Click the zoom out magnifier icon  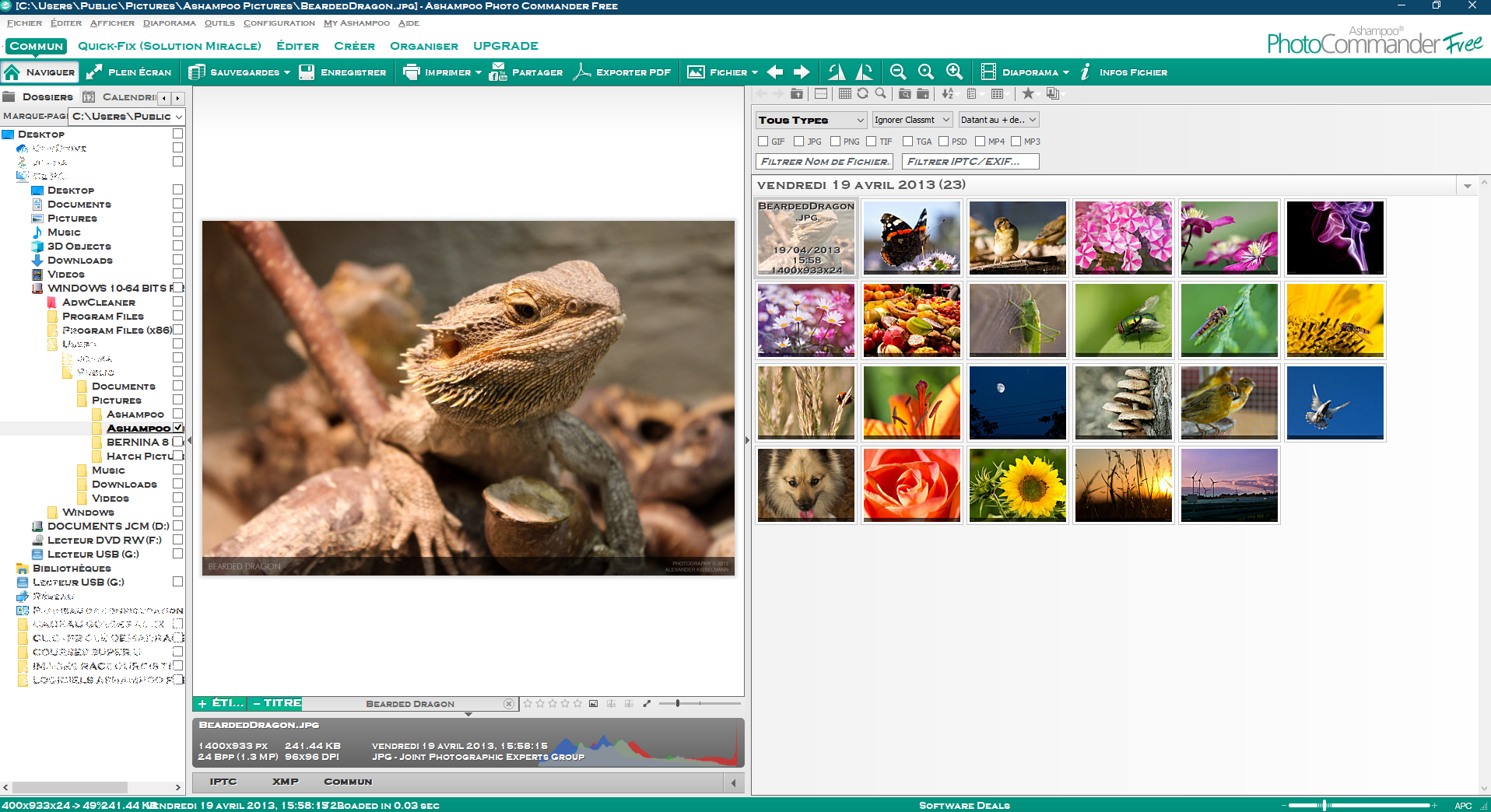point(897,72)
